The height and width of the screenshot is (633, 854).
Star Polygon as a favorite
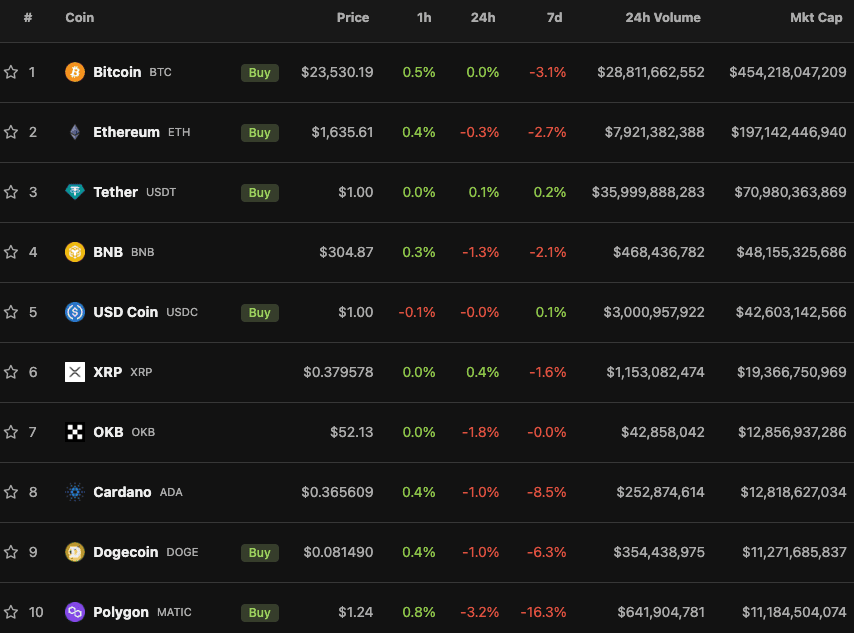[11, 612]
